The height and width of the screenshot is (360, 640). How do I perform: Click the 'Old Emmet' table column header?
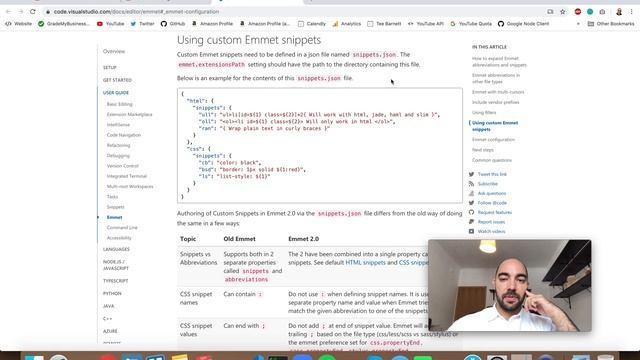[x=239, y=239]
